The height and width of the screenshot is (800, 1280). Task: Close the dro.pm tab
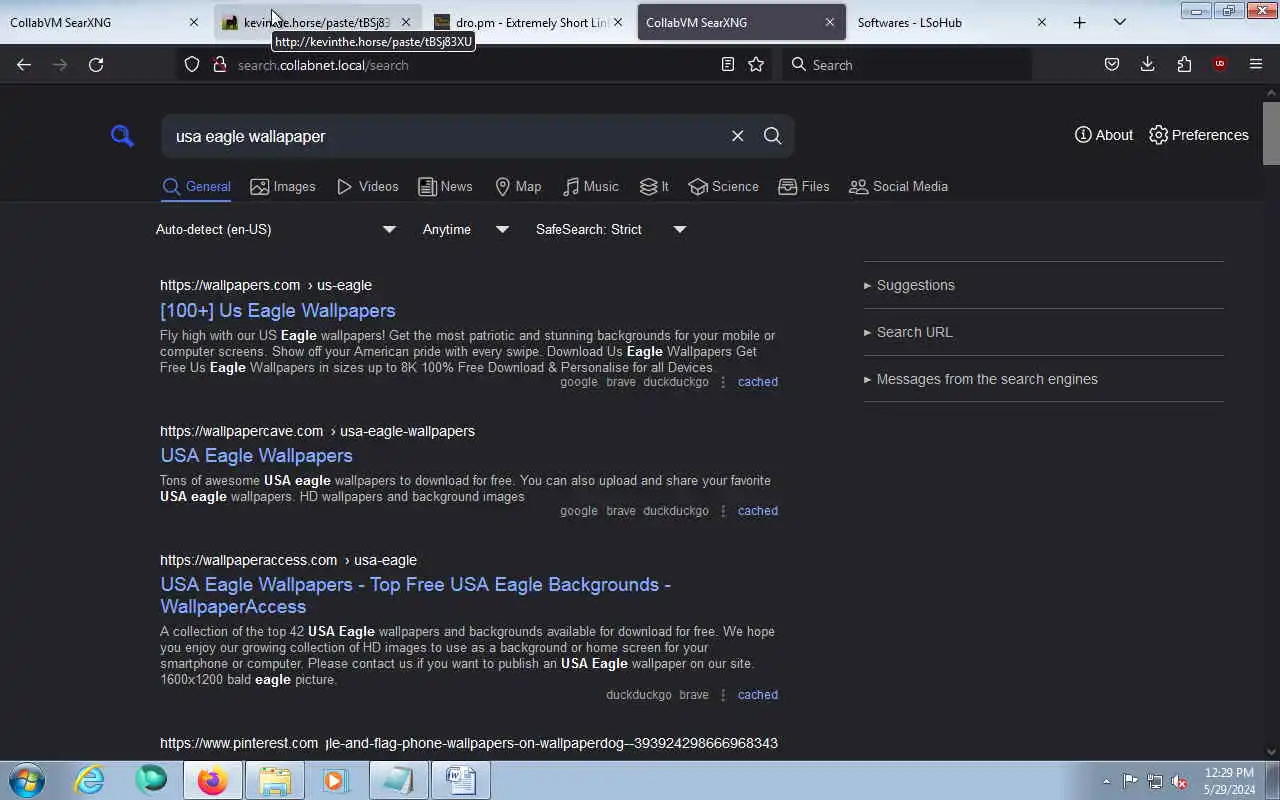point(617,22)
